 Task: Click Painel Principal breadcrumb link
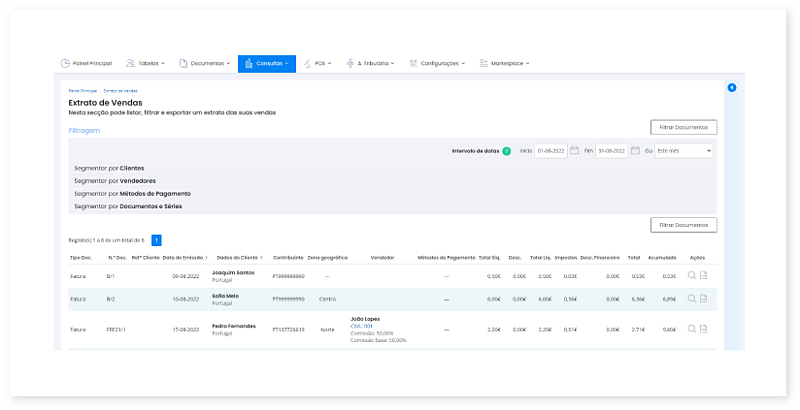[81, 91]
